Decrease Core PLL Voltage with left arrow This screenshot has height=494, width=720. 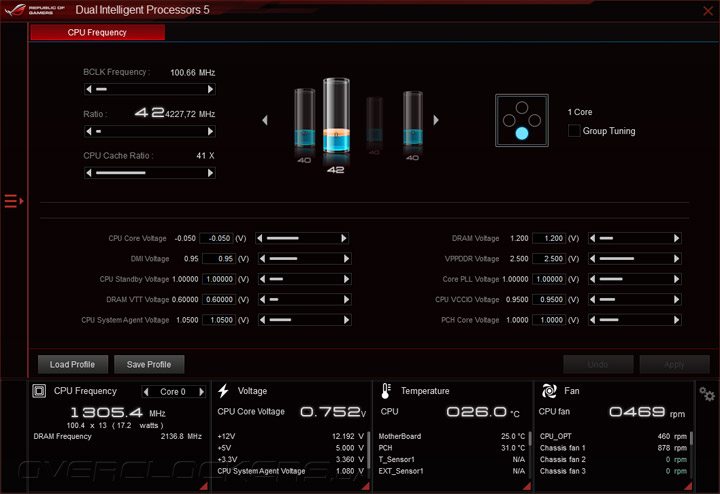pyautogui.click(x=592, y=279)
